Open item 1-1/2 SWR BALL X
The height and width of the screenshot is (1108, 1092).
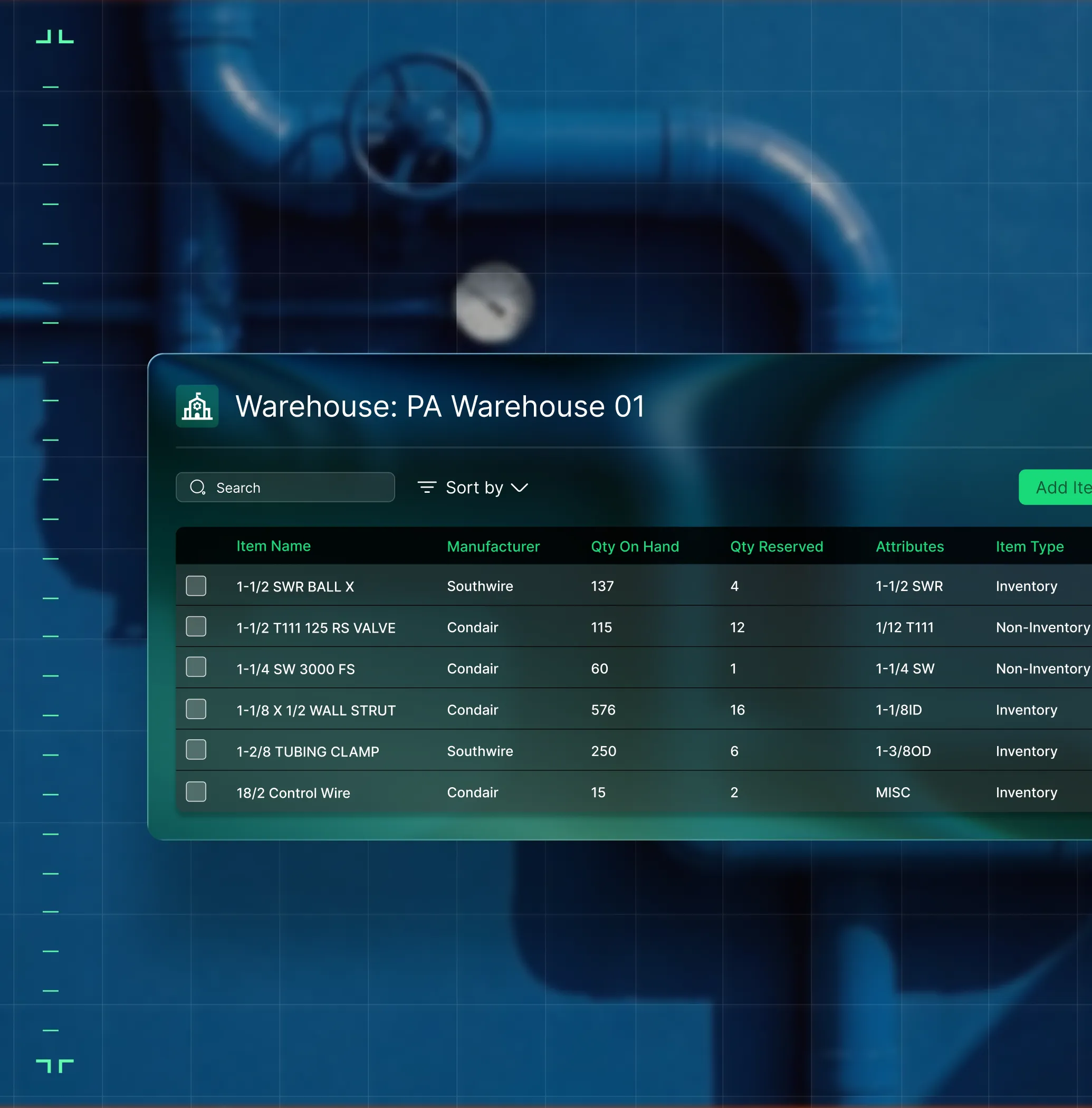coord(295,587)
